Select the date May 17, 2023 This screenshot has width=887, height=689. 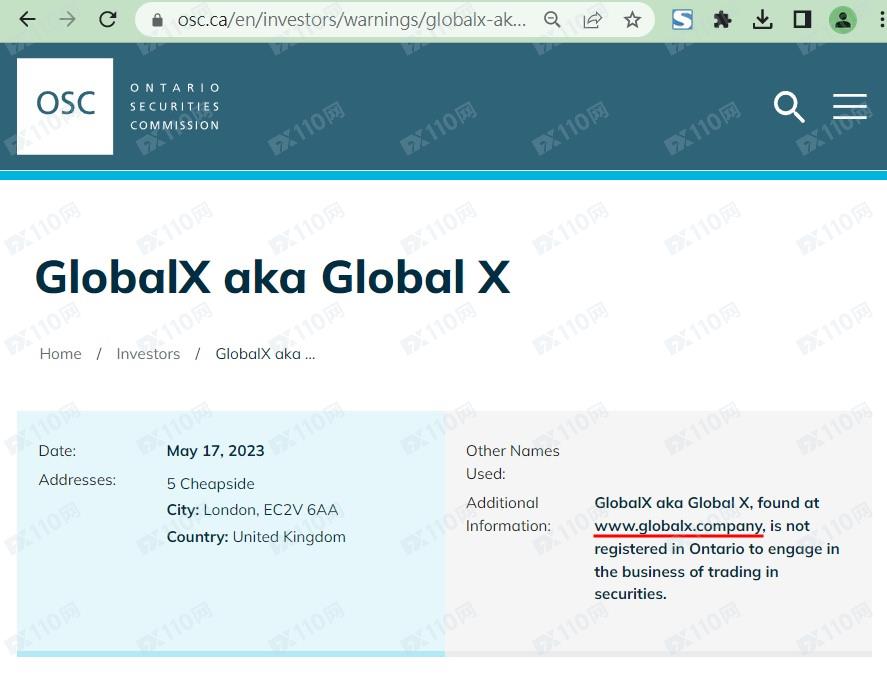(216, 451)
